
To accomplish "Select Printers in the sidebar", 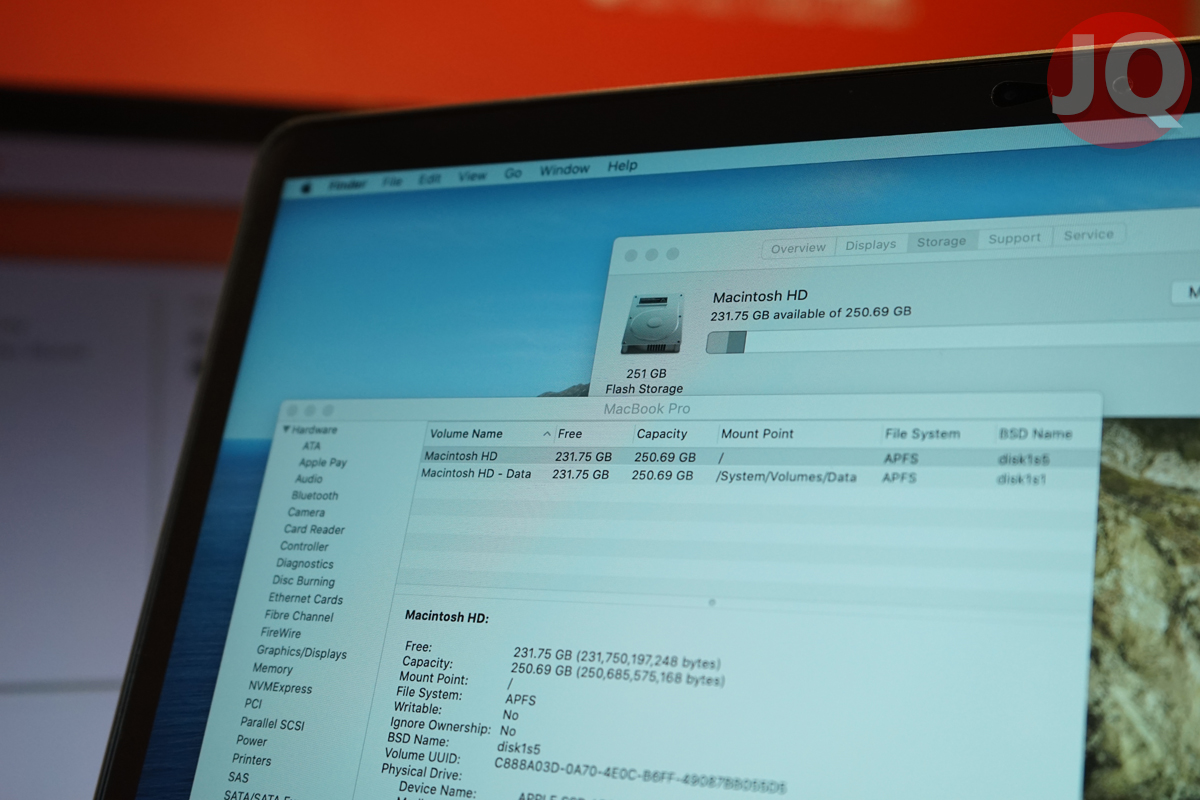I will click(x=251, y=760).
